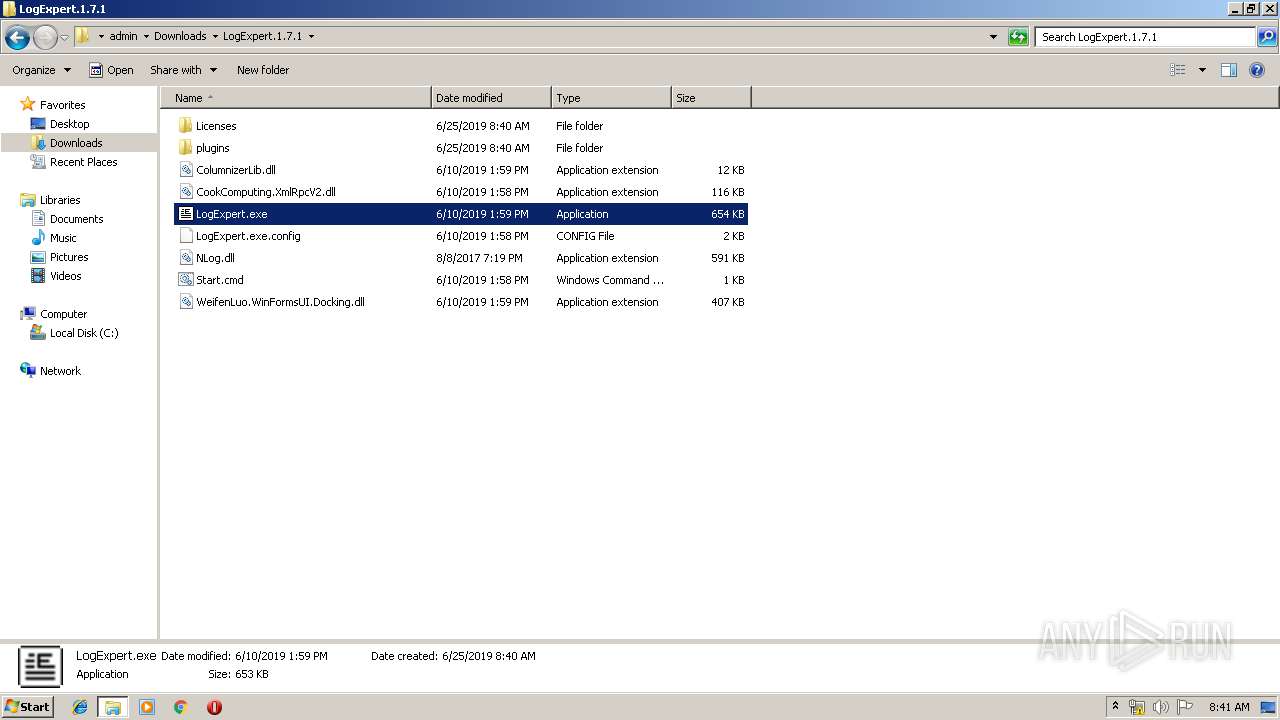Open the address bar history dropdown
This screenshot has width=1280, height=720.
point(993,37)
